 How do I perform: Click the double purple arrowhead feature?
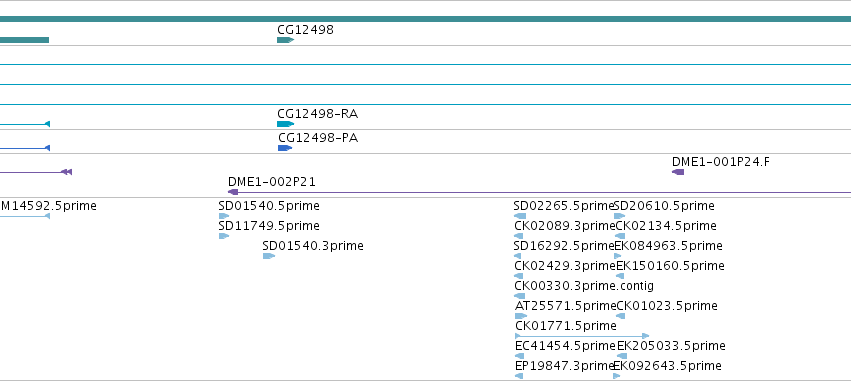pyautogui.click(x=66, y=172)
